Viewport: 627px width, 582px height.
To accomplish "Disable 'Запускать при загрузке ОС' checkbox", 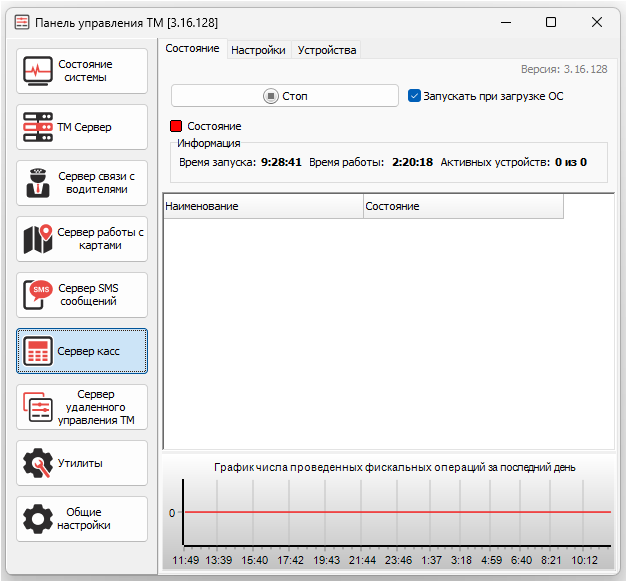I will click(414, 96).
